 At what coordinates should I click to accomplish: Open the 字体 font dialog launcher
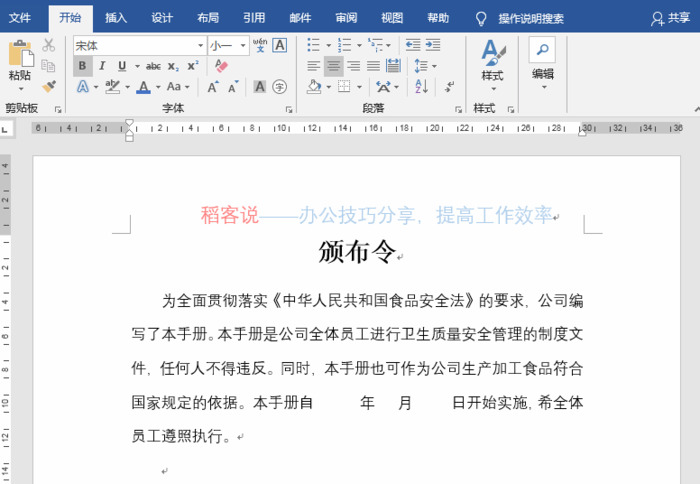click(x=289, y=109)
